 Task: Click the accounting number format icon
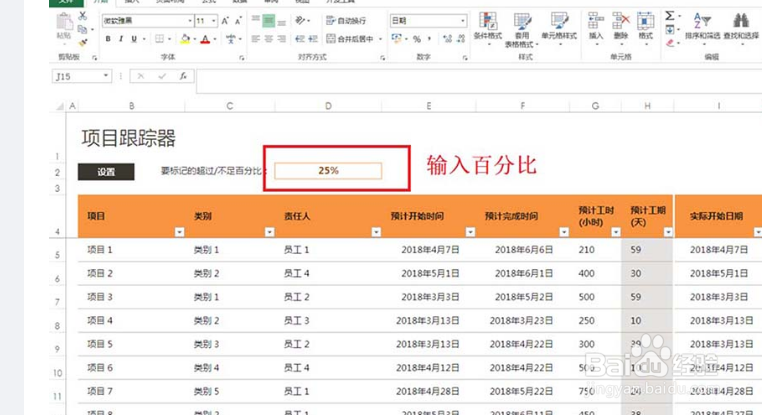(x=397, y=38)
